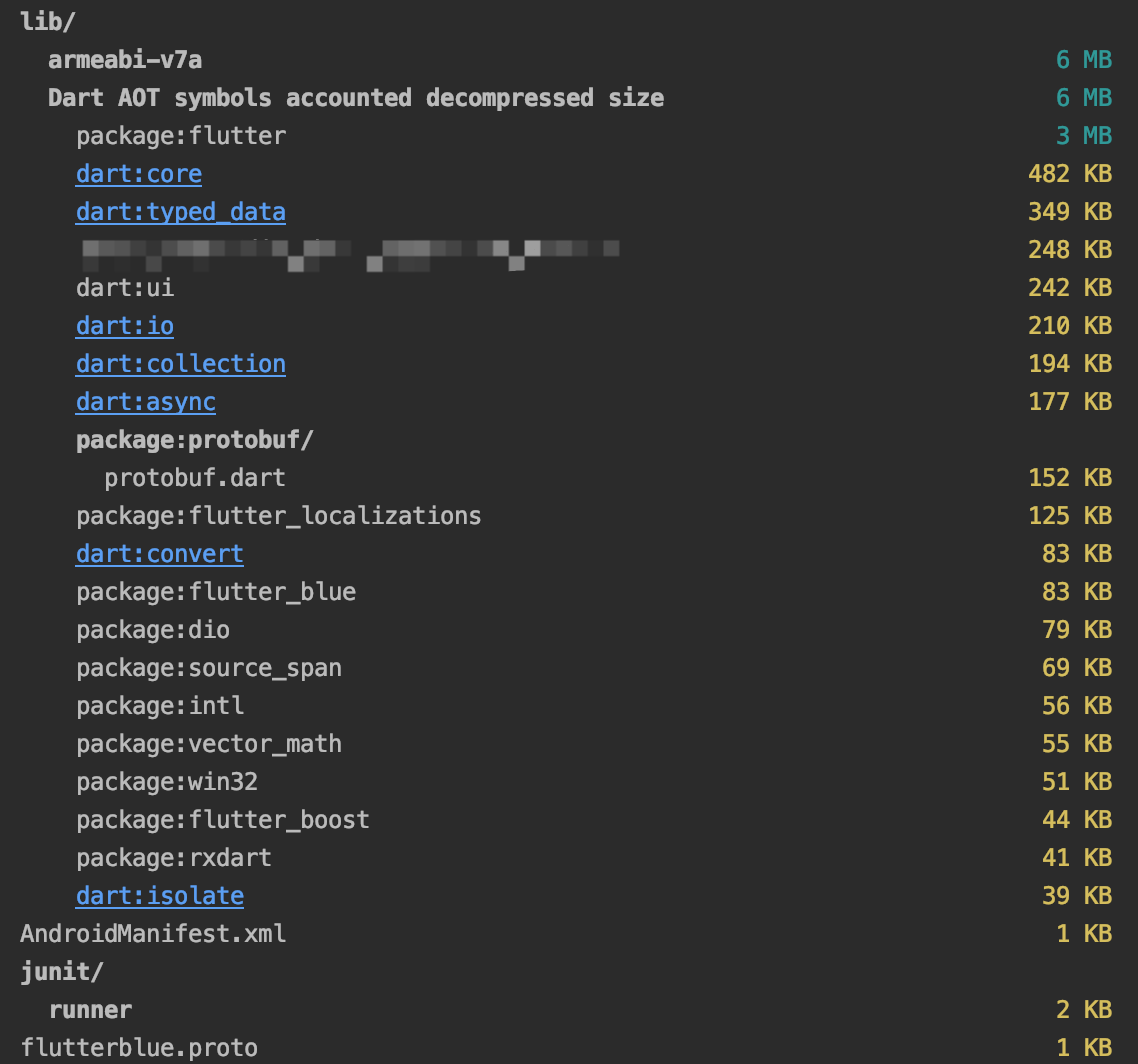Select the armeabi-v7a entry
1138x1064 pixels.
[x=124, y=60]
